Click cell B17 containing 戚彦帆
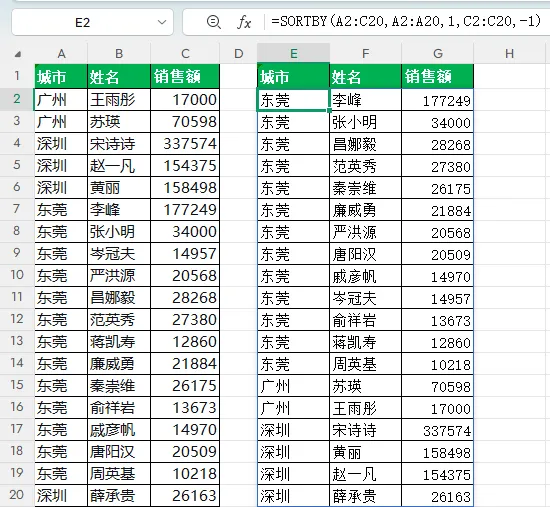This screenshot has height=507, width=550. pyautogui.click(x=119, y=429)
